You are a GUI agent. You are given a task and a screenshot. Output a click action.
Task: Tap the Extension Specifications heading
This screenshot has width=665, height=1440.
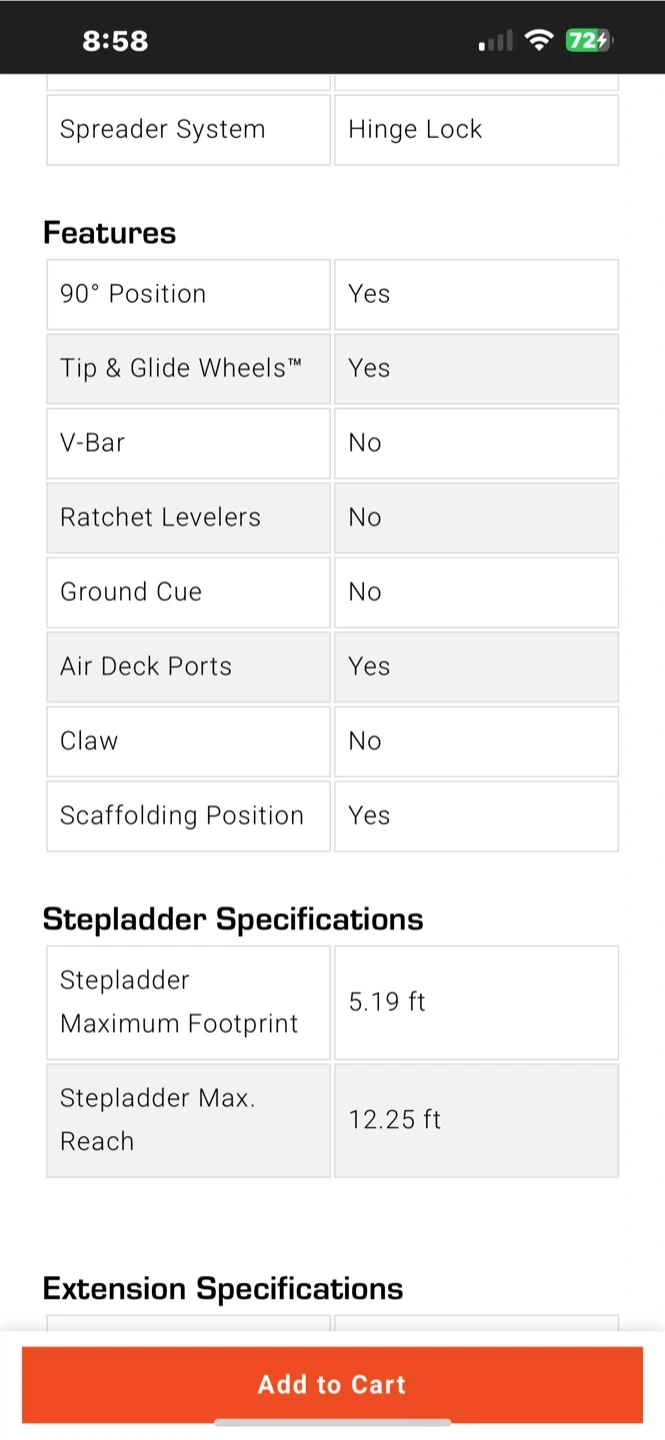click(x=223, y=1288)
